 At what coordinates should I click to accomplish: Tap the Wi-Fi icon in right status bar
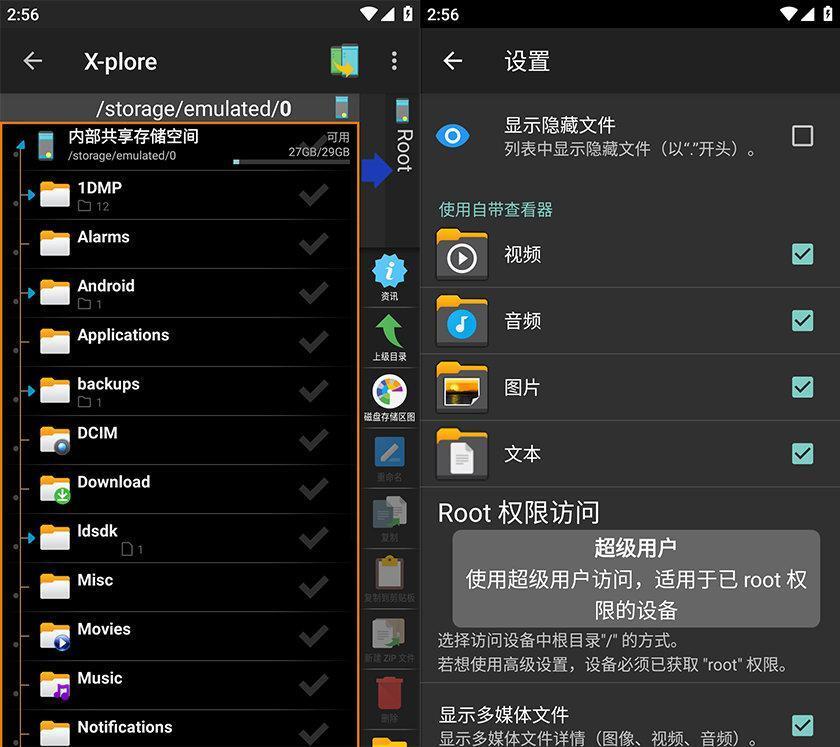pos(789,13)
